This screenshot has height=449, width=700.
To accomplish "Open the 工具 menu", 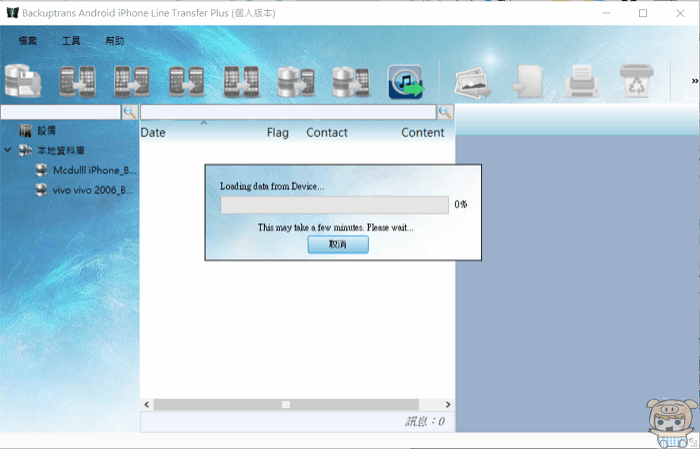I will (71, 41).
